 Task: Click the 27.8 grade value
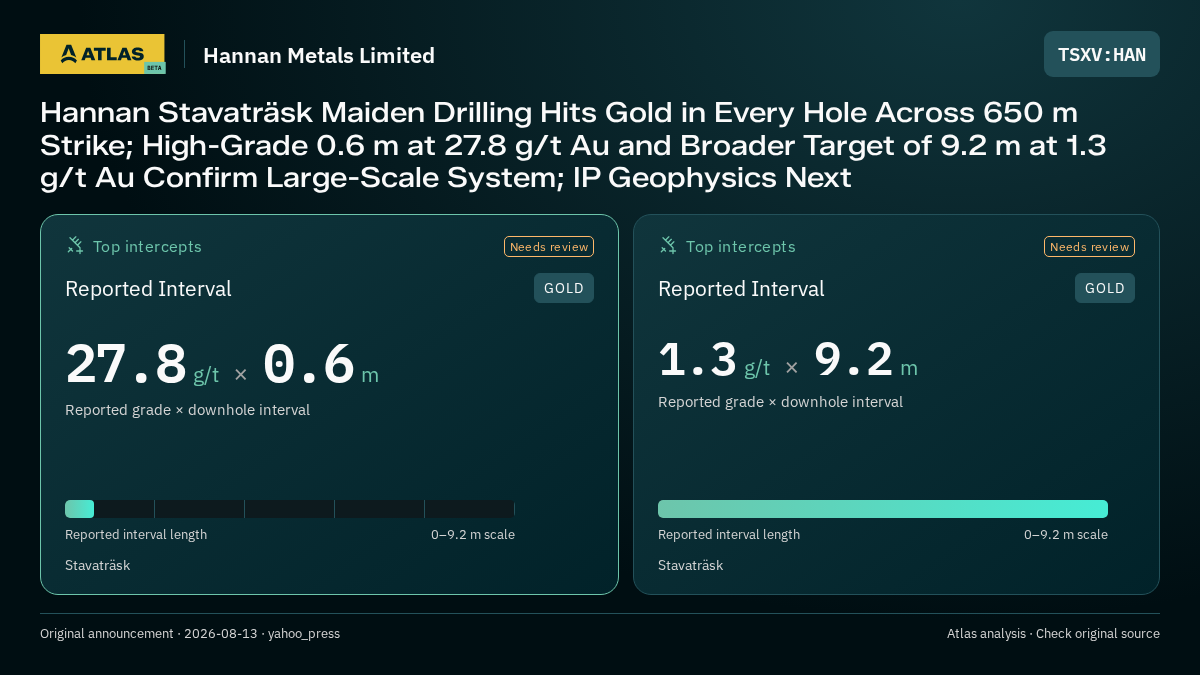click(127, 364)
